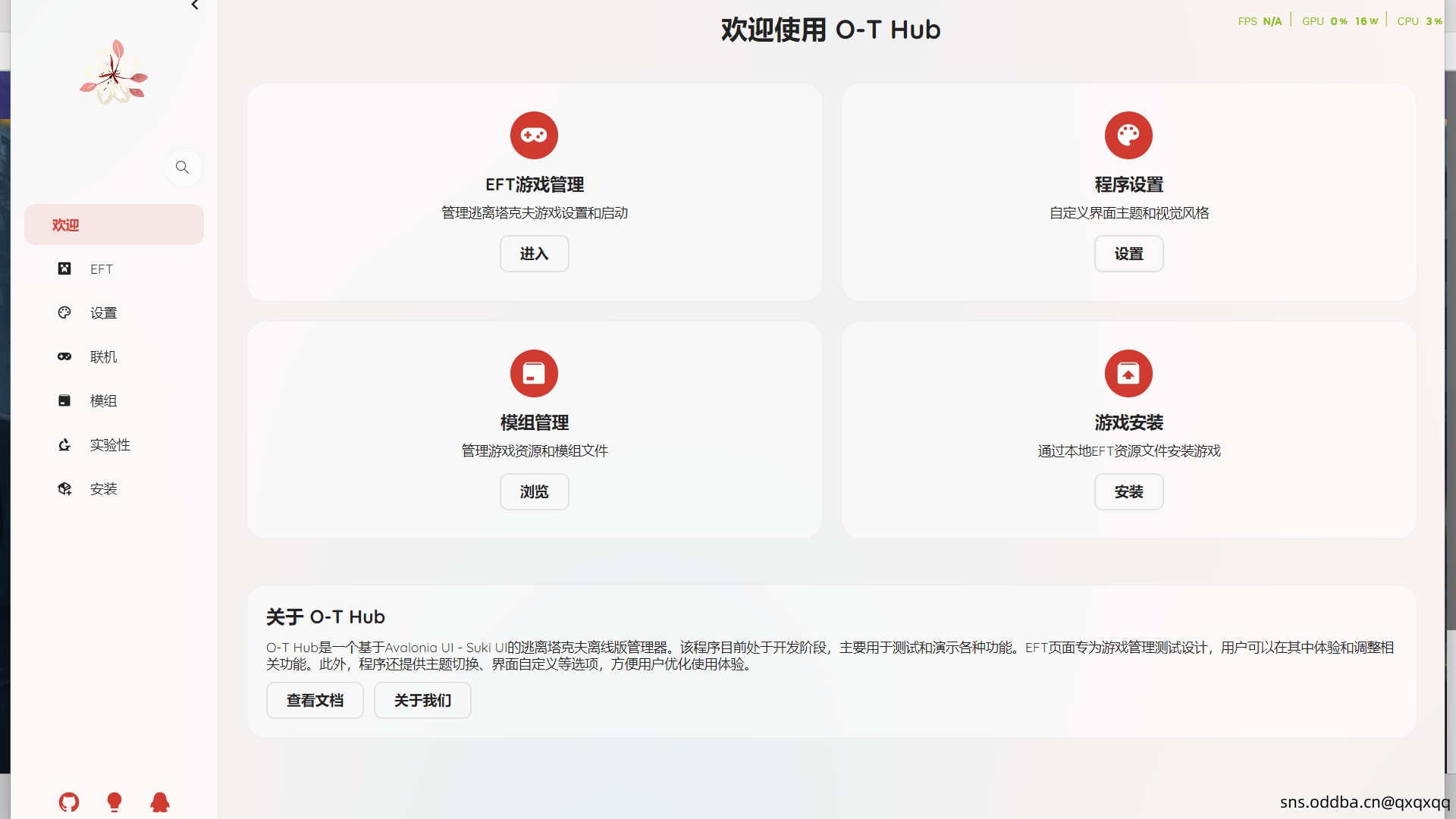Screen dimensions: 1456x819
Task: Click the 管理逃离塔克夫游戏设置和启动 description
Action: pos(535,213)
